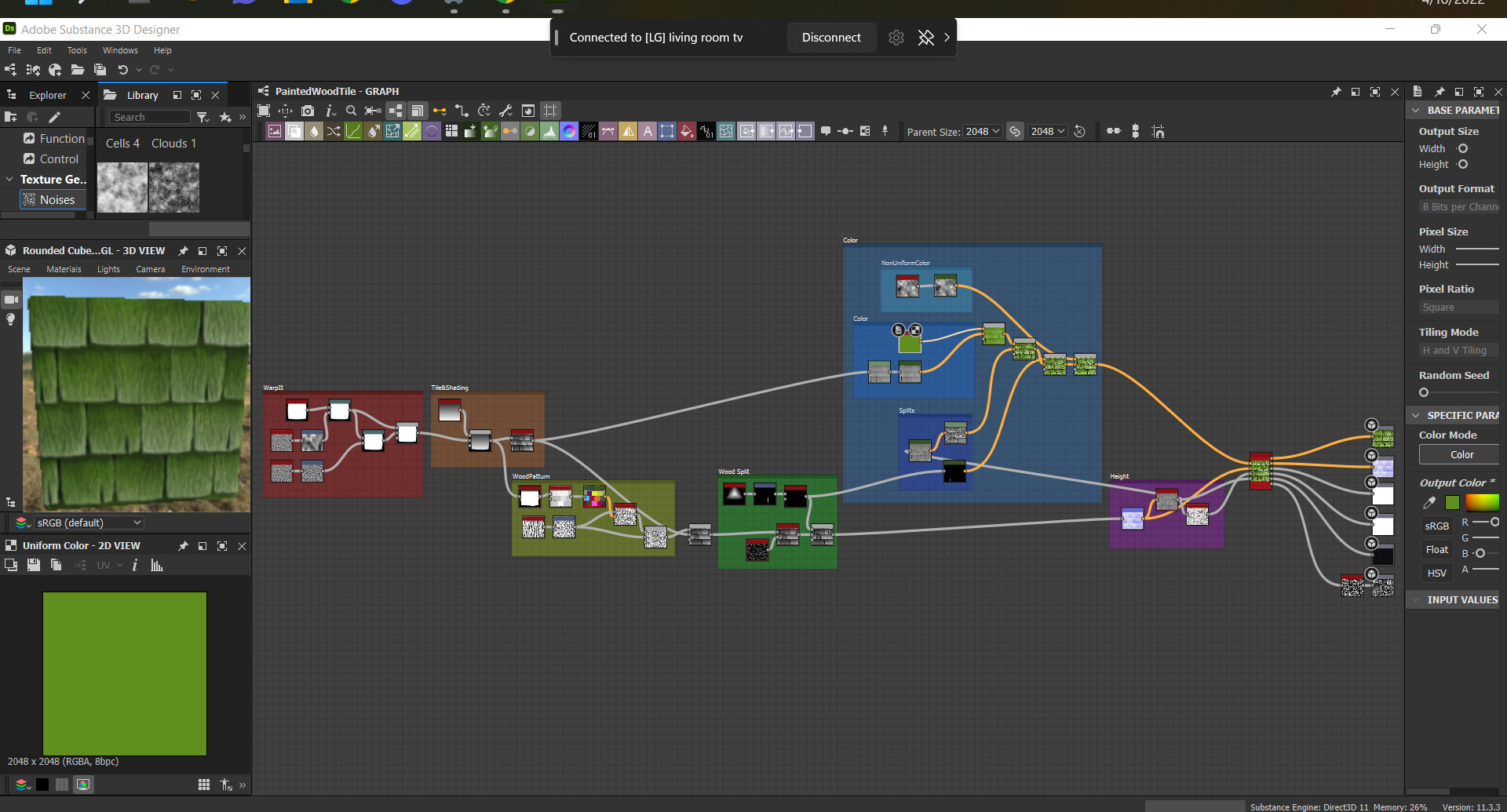Click the Disconnect button

point(831,38)
